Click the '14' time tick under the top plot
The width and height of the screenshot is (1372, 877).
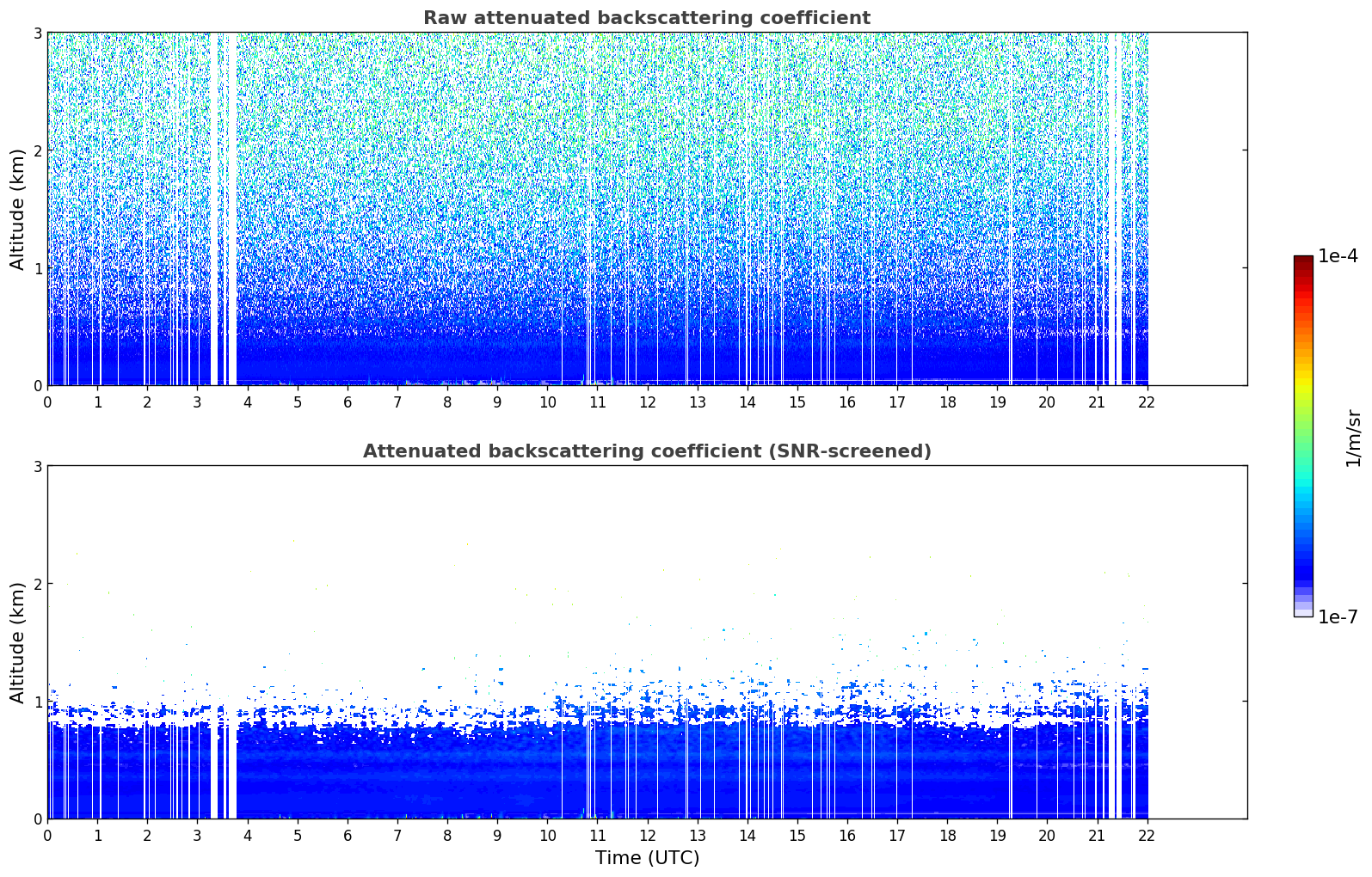(748, 402)
